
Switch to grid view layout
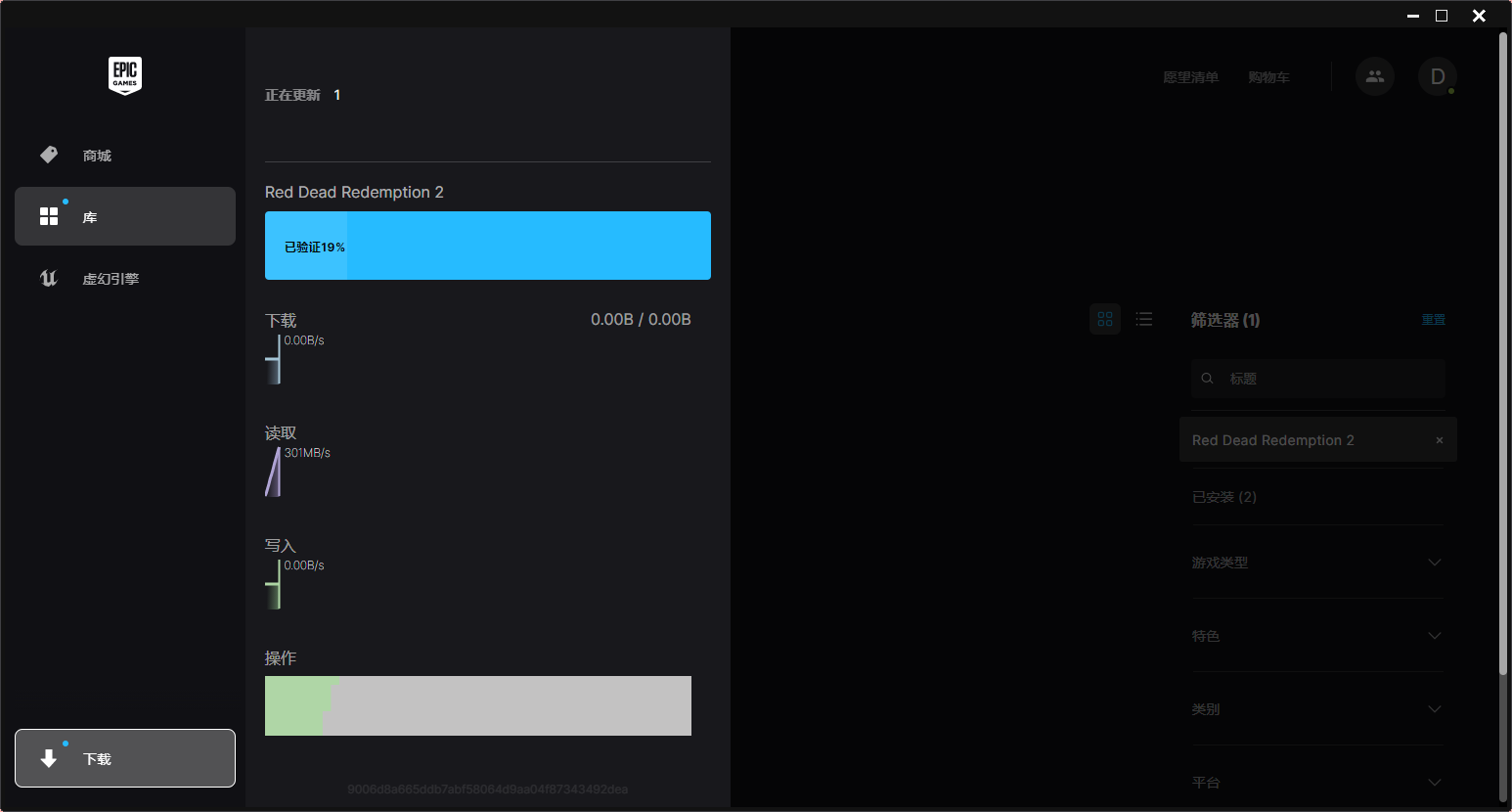pos(1105,319)
